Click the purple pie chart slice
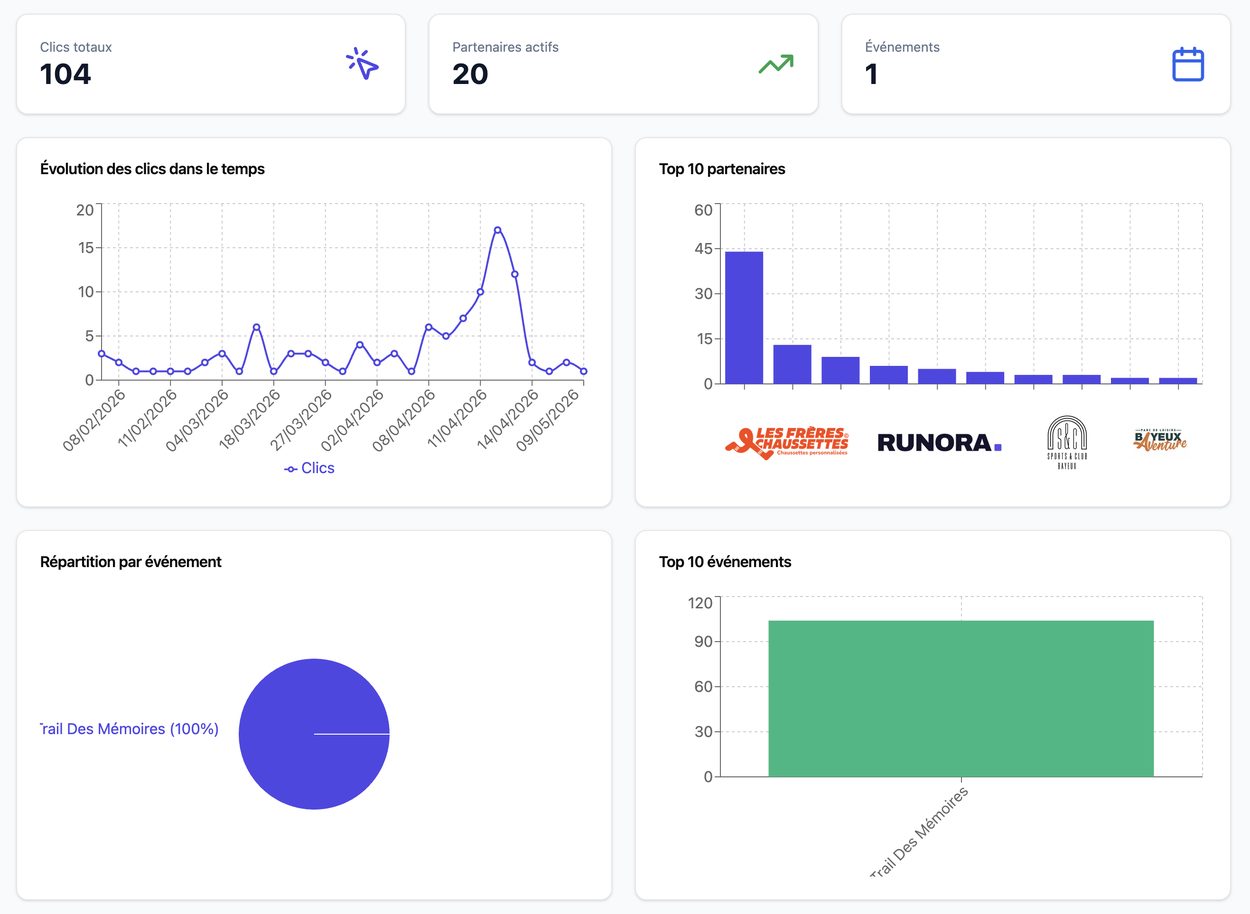The height and width of the screenshot is (914, 1250). (314, 734)
